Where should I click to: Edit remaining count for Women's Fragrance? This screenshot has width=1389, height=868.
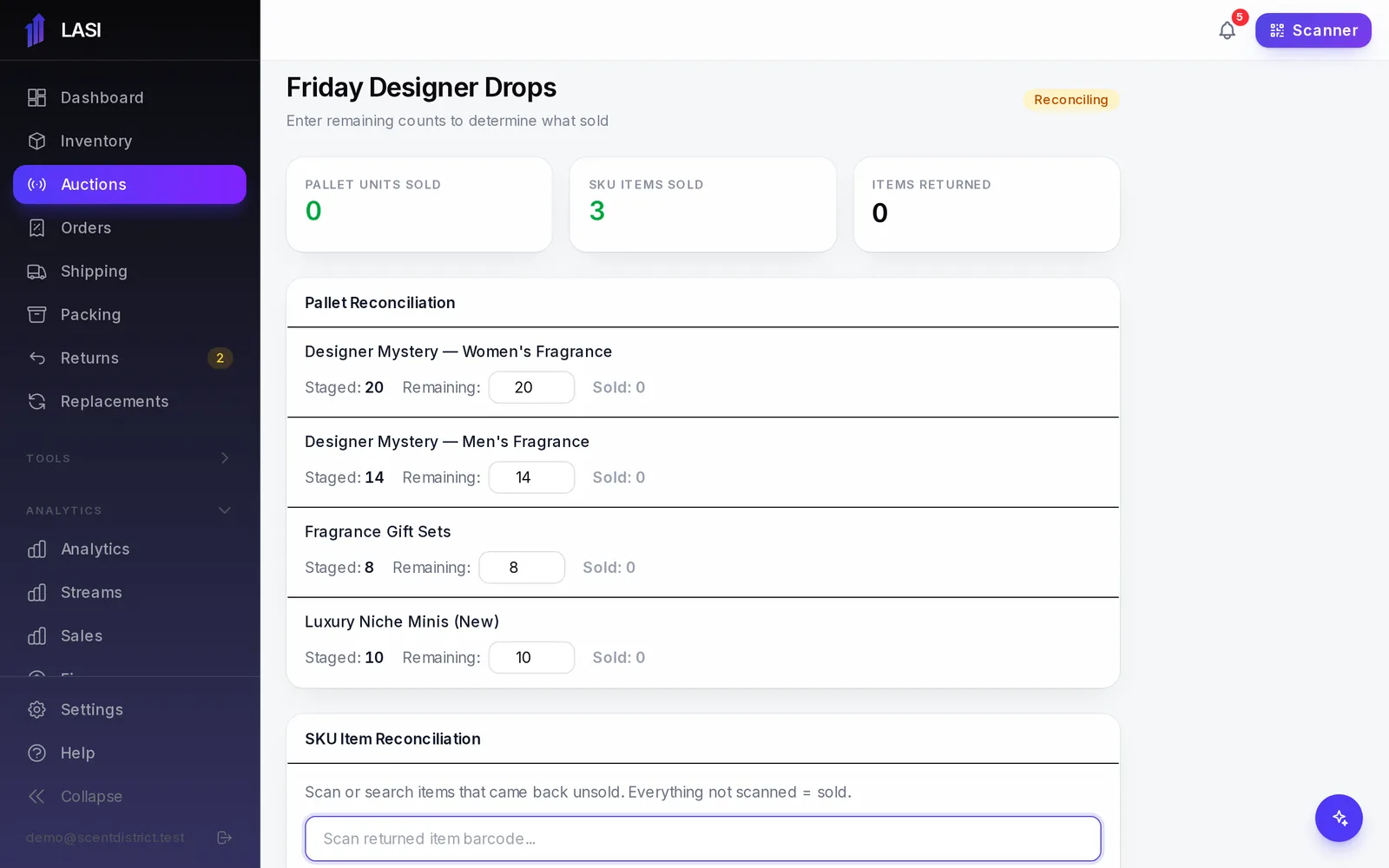(531, 387)
